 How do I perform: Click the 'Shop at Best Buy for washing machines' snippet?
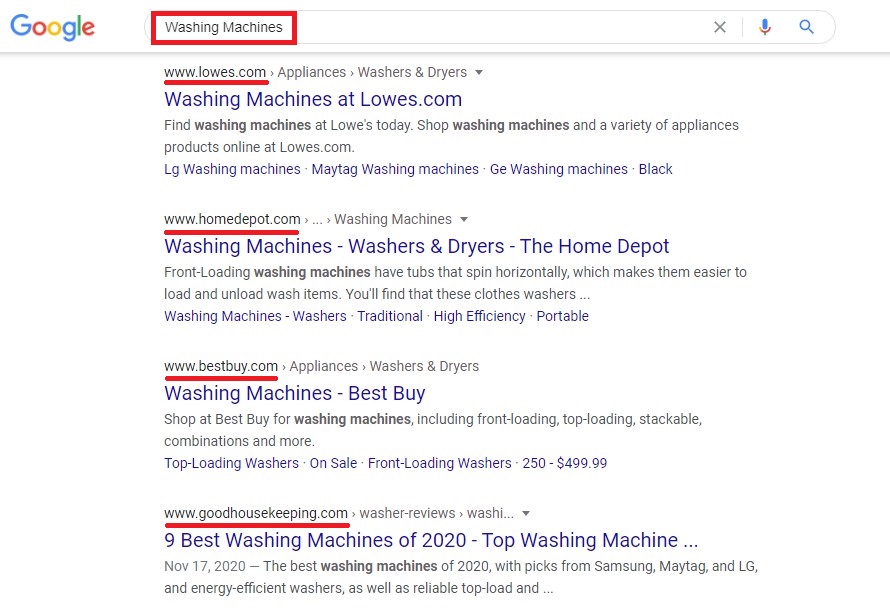point(433,430)
